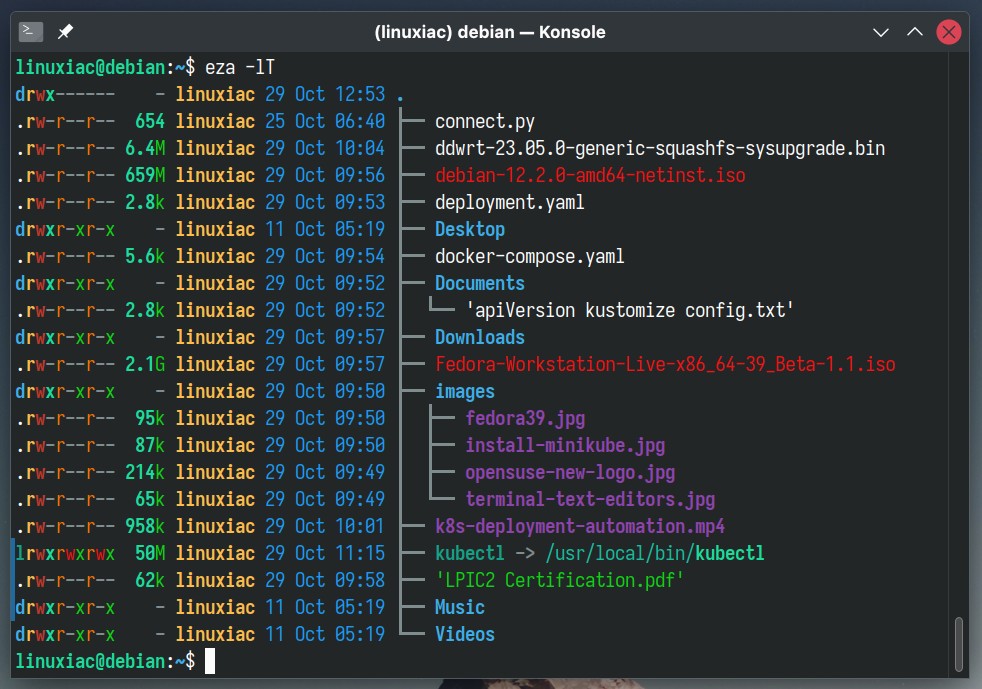
Task: Click the lrwxrwxrwx permissions string
Action: (65, 553)
